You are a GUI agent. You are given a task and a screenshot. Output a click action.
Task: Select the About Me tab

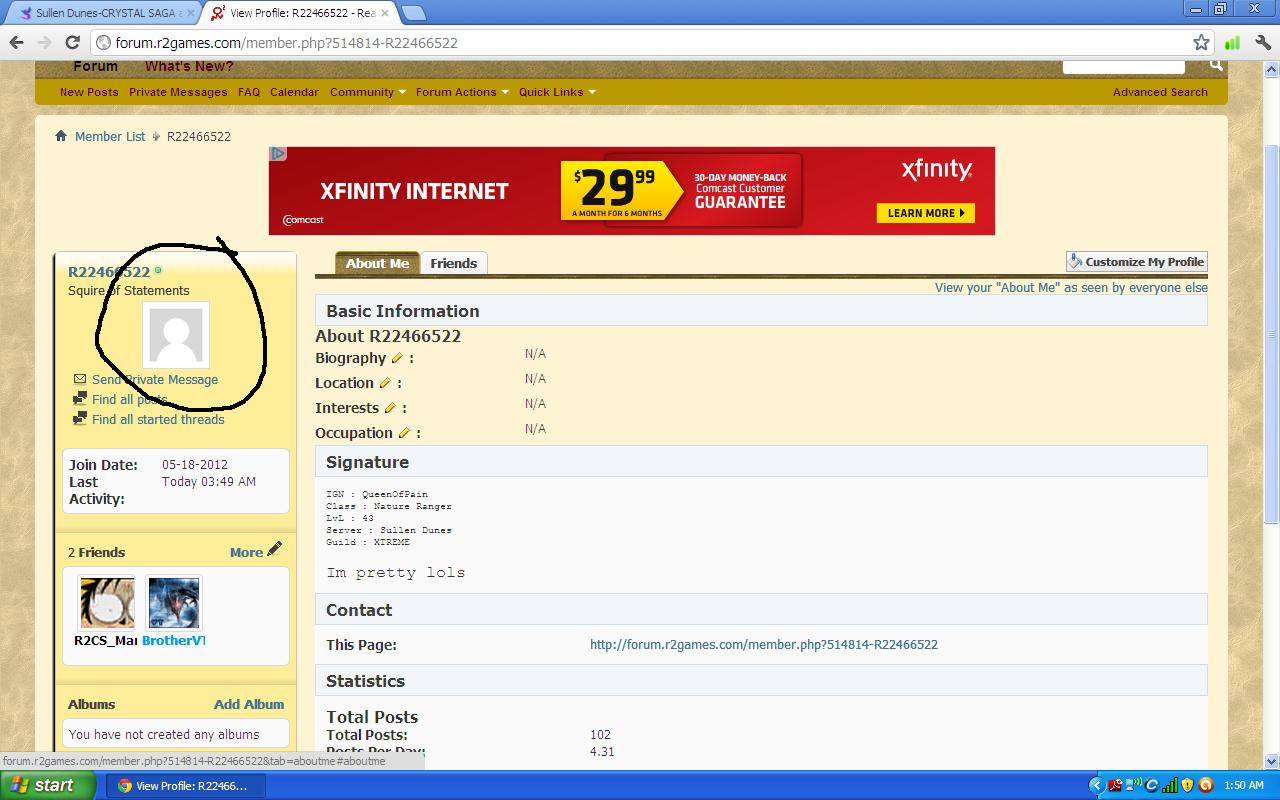(x=377, y=263)
